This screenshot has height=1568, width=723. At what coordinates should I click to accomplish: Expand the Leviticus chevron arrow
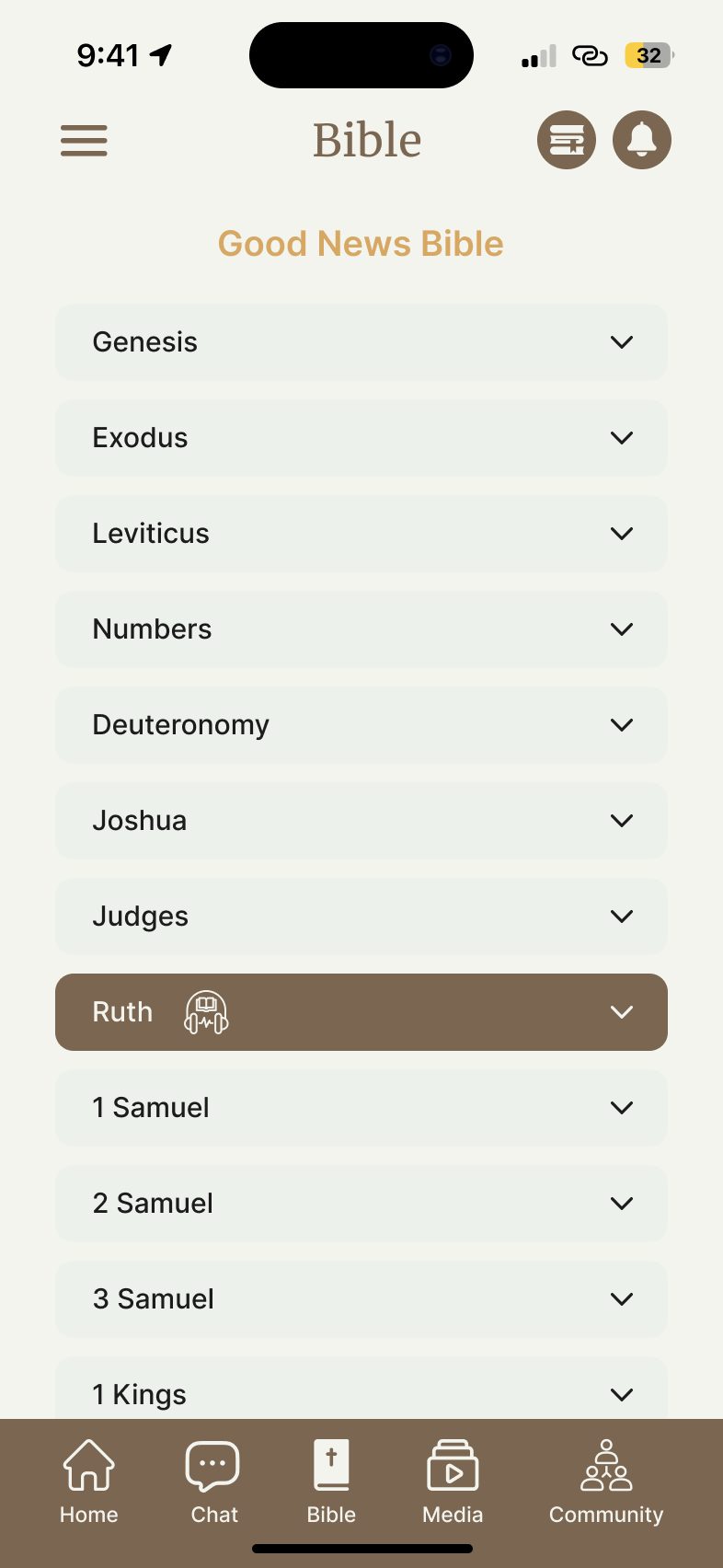click(622, 534)
